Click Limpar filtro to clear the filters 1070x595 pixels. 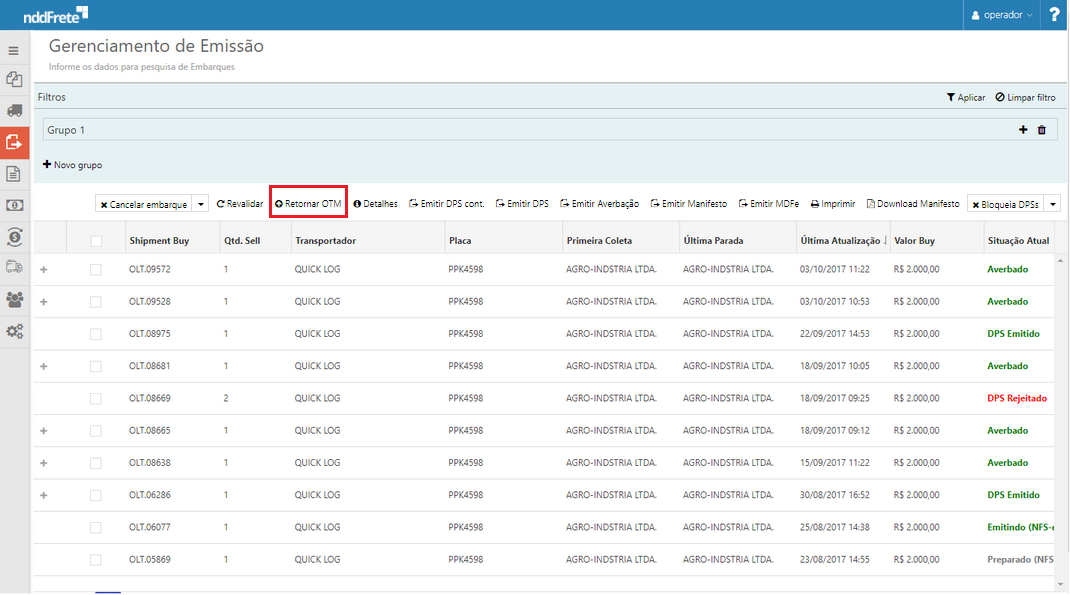pyautogui.click(x=1025, y=98)
